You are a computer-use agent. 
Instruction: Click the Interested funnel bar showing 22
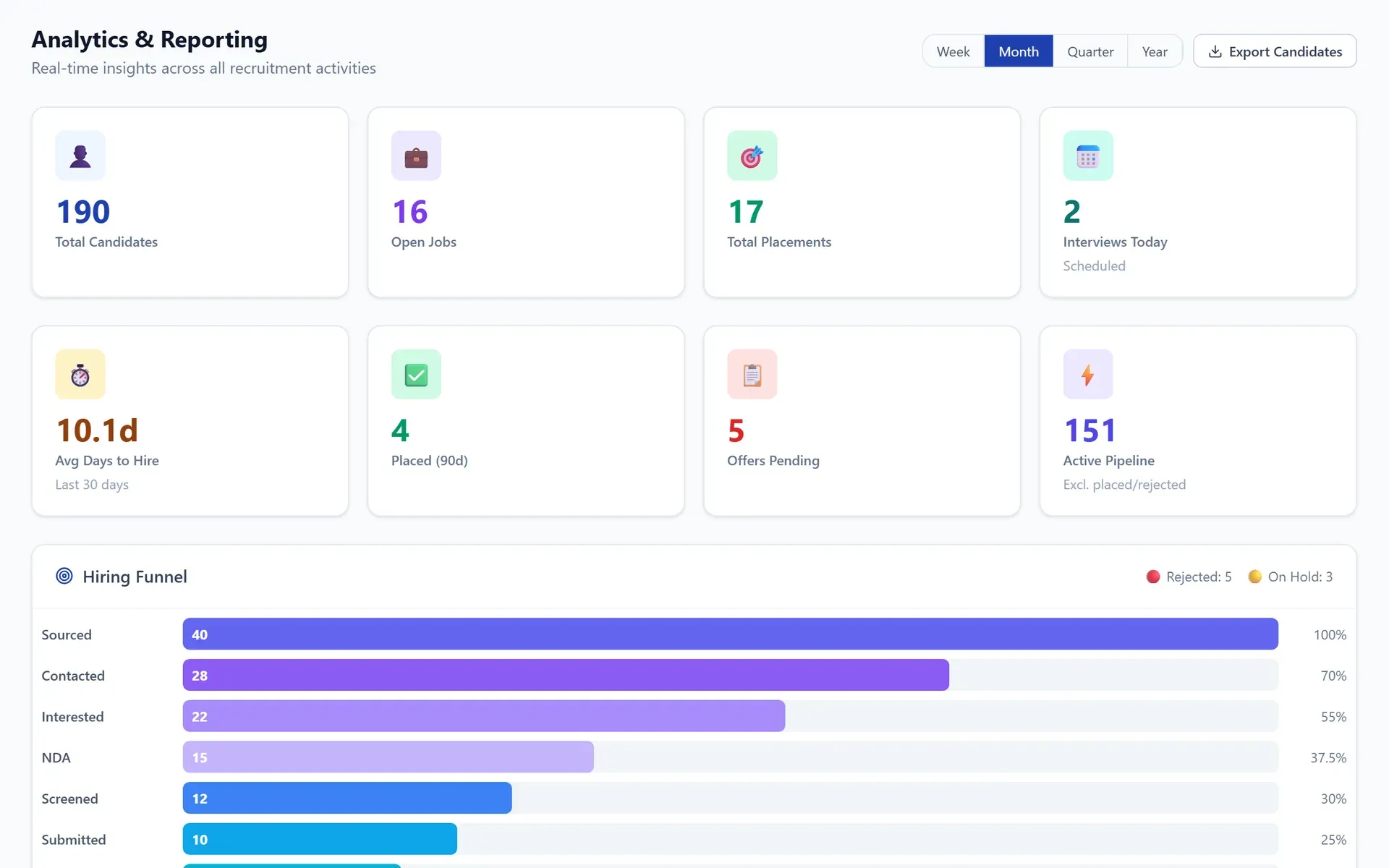(483, 716)
